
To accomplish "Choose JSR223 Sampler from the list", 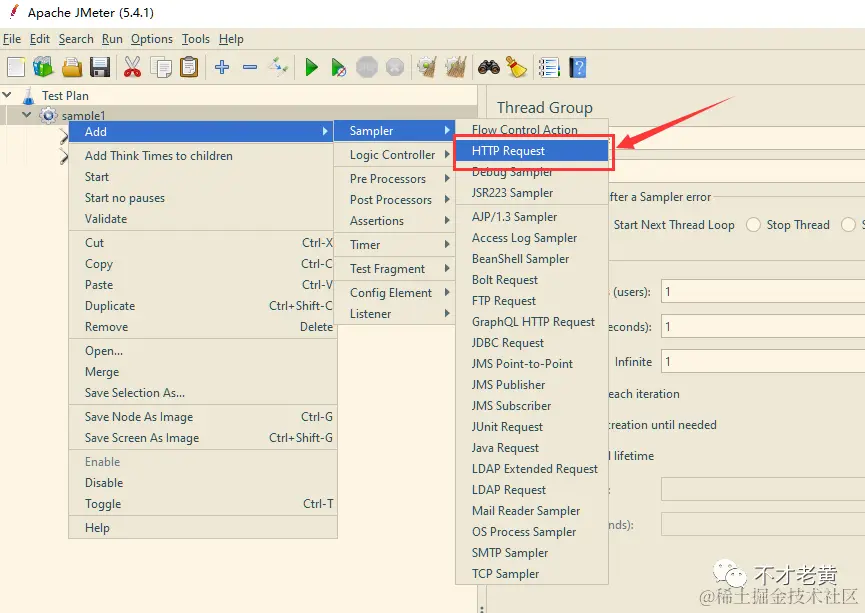I will point(532,193).
